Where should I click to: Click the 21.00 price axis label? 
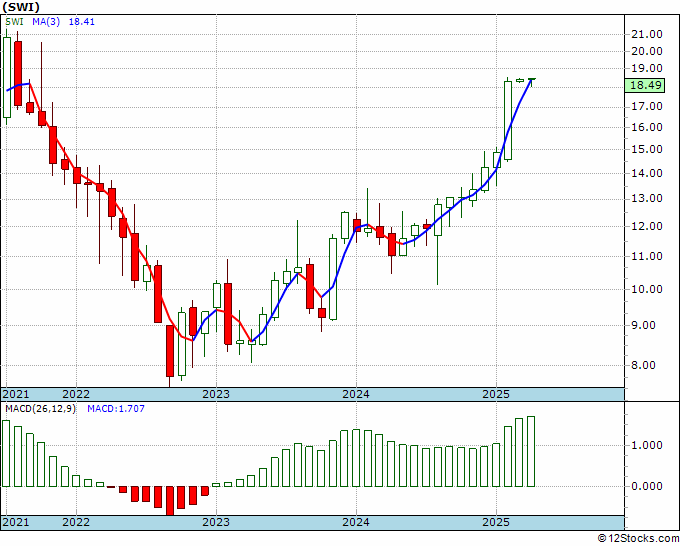(647, 34)
